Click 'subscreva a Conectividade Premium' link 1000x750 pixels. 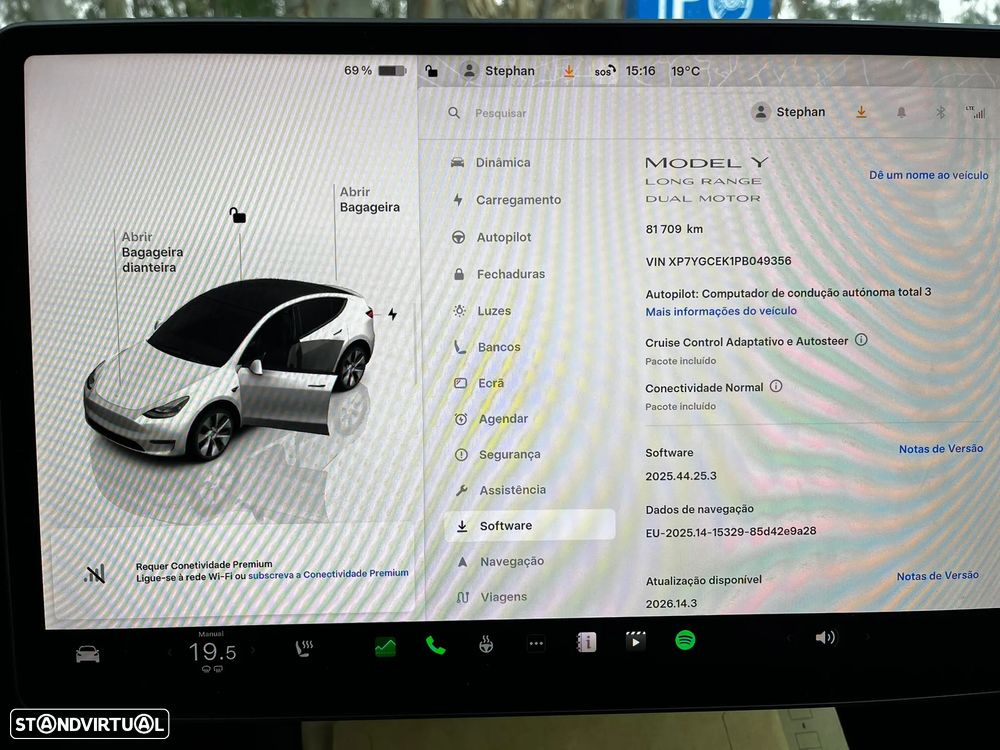tap(328, 574)
